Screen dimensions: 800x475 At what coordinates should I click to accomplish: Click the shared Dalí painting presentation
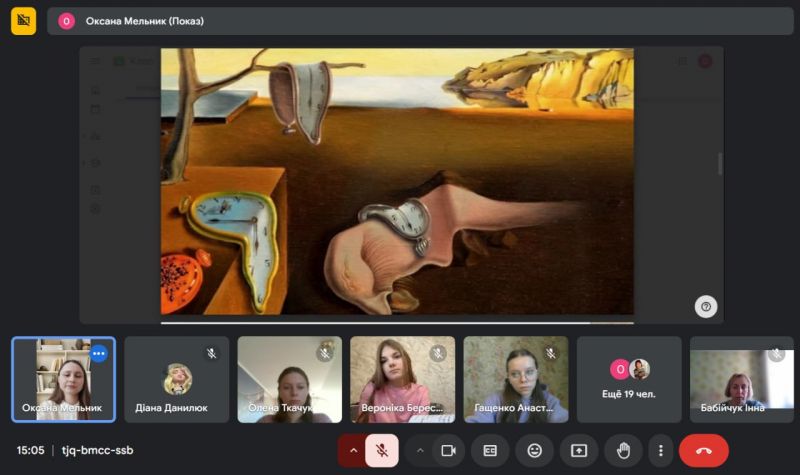[x=397, y=181]
